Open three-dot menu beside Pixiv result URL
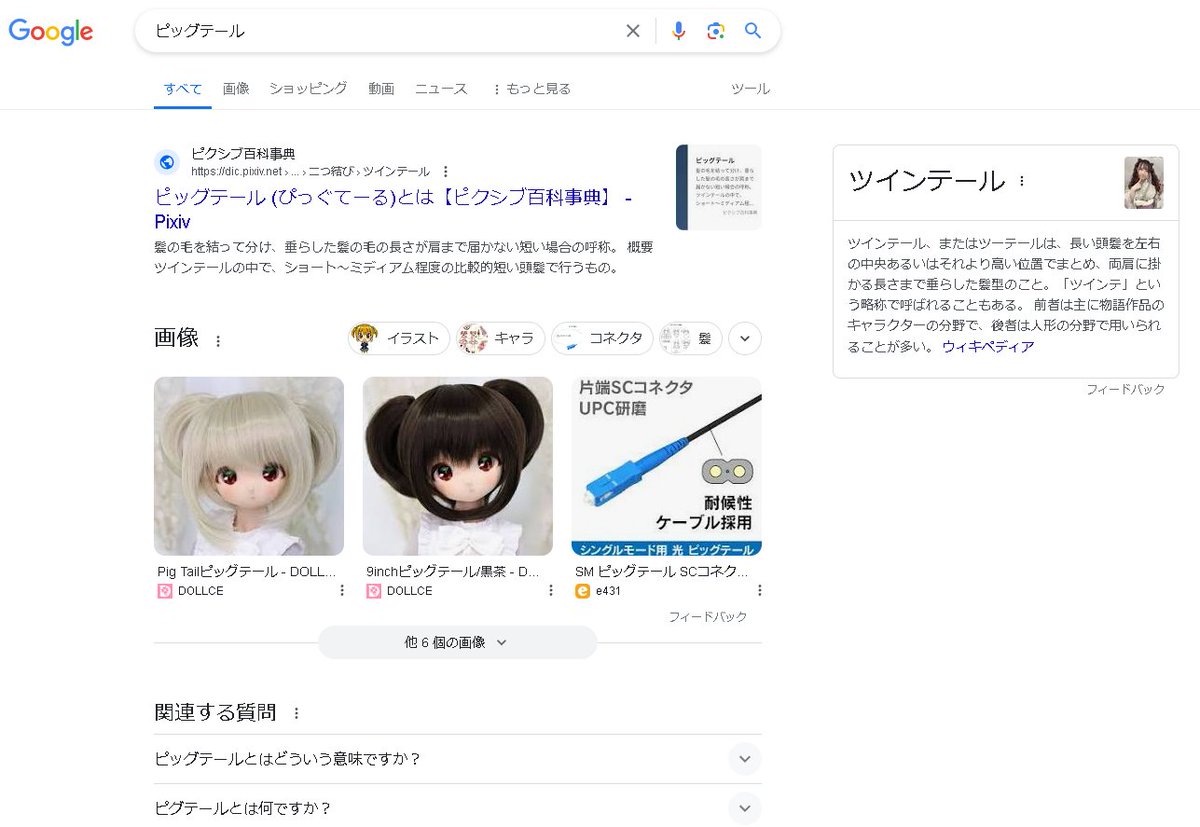This screenshot has height=827, width=1200. [x=446, y=172]
